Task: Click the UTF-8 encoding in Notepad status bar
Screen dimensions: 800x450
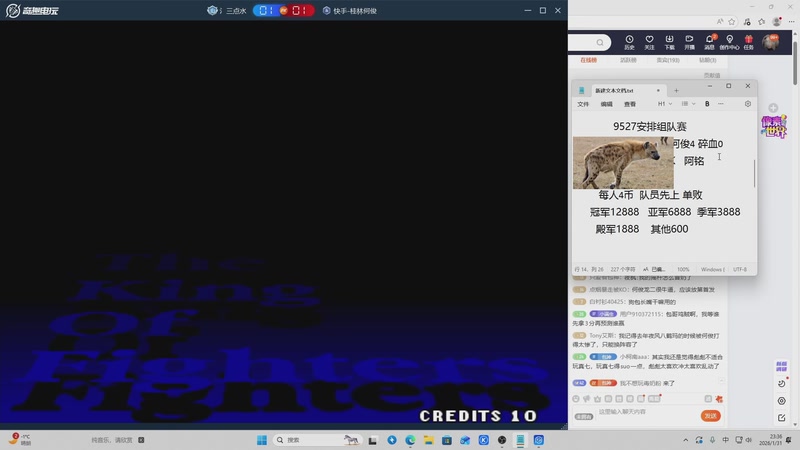Action: 740,269
